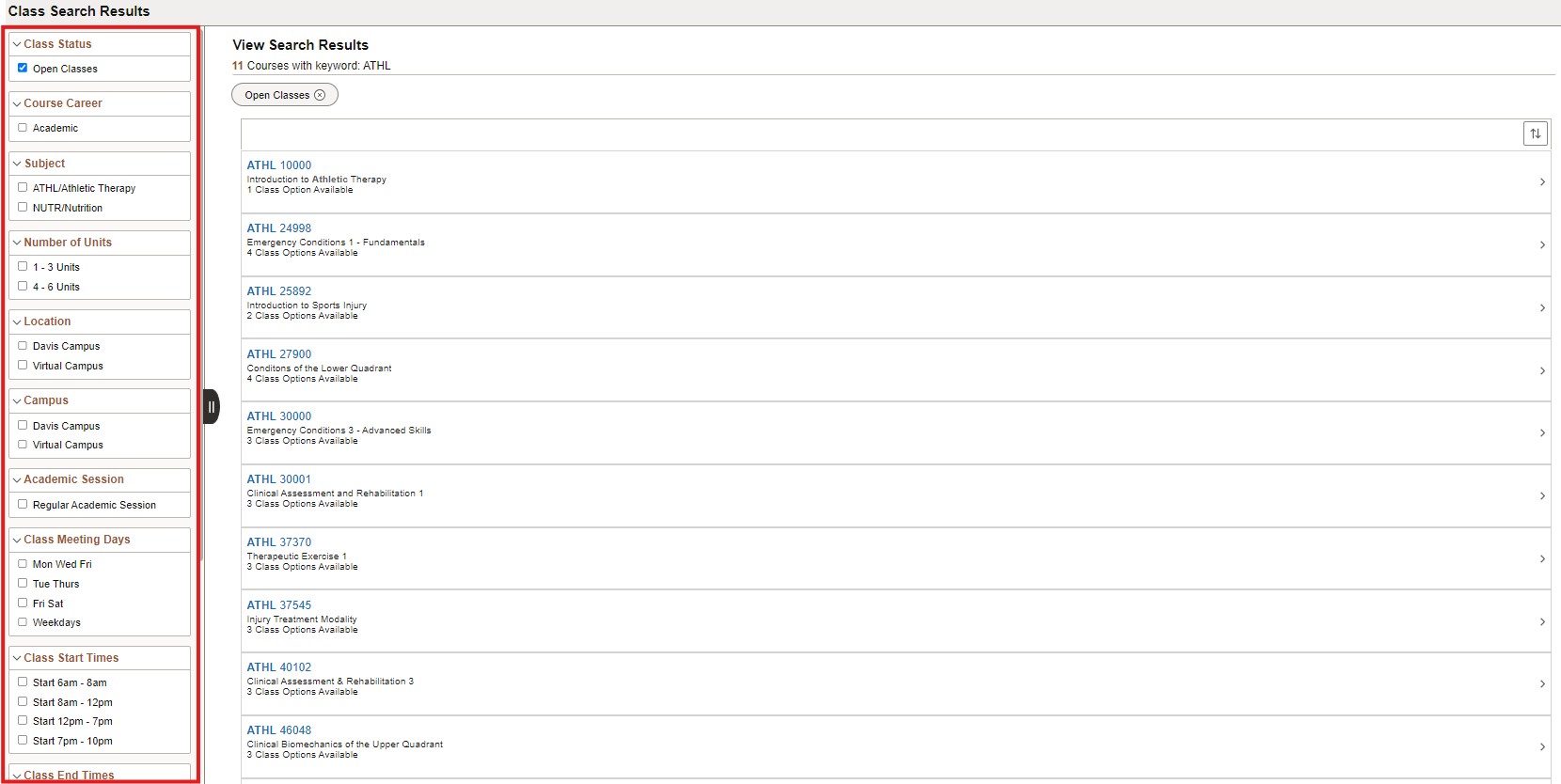Image resolution: width=1561 pixels, height=784 pixels.
Task: Click the sort results icon
Action: 1535,133
